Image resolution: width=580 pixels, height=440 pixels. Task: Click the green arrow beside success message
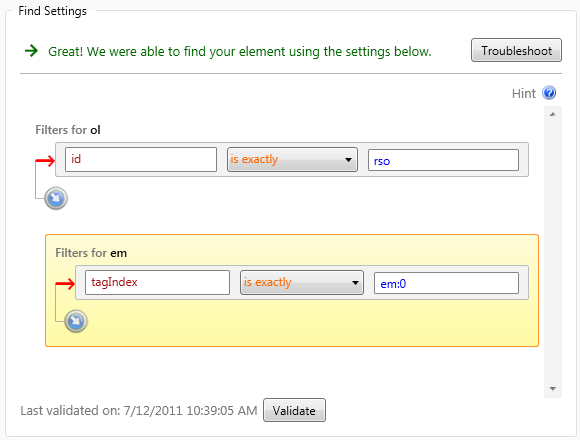31,51
